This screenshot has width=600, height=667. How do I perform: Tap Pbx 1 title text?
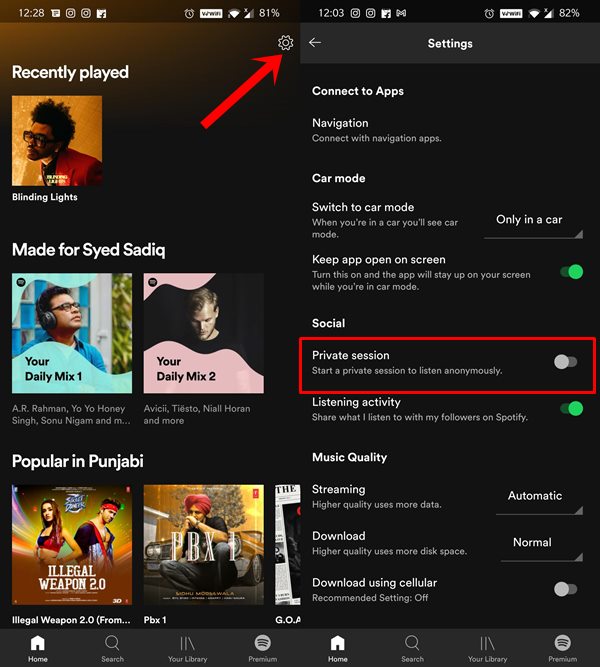coord(155,620)
